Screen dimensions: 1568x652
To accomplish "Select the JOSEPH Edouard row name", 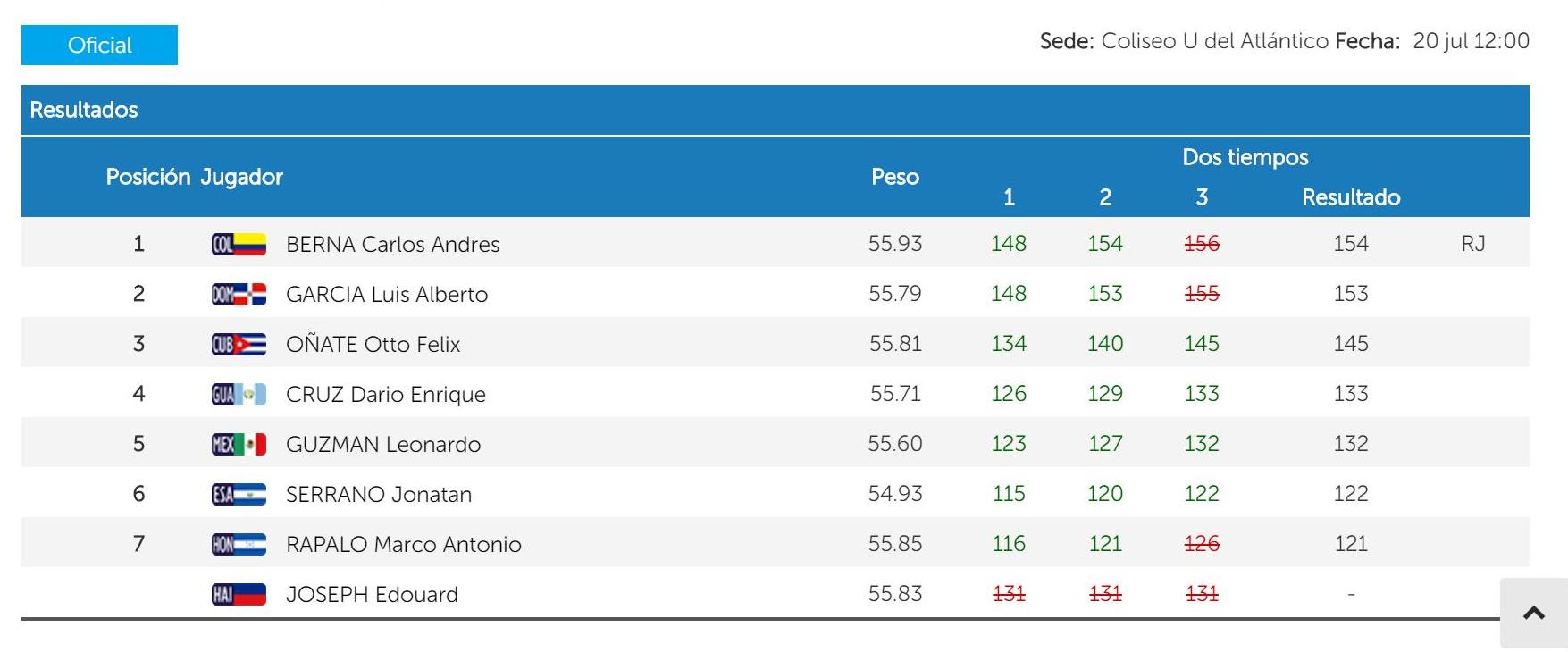I will point(372,595).
